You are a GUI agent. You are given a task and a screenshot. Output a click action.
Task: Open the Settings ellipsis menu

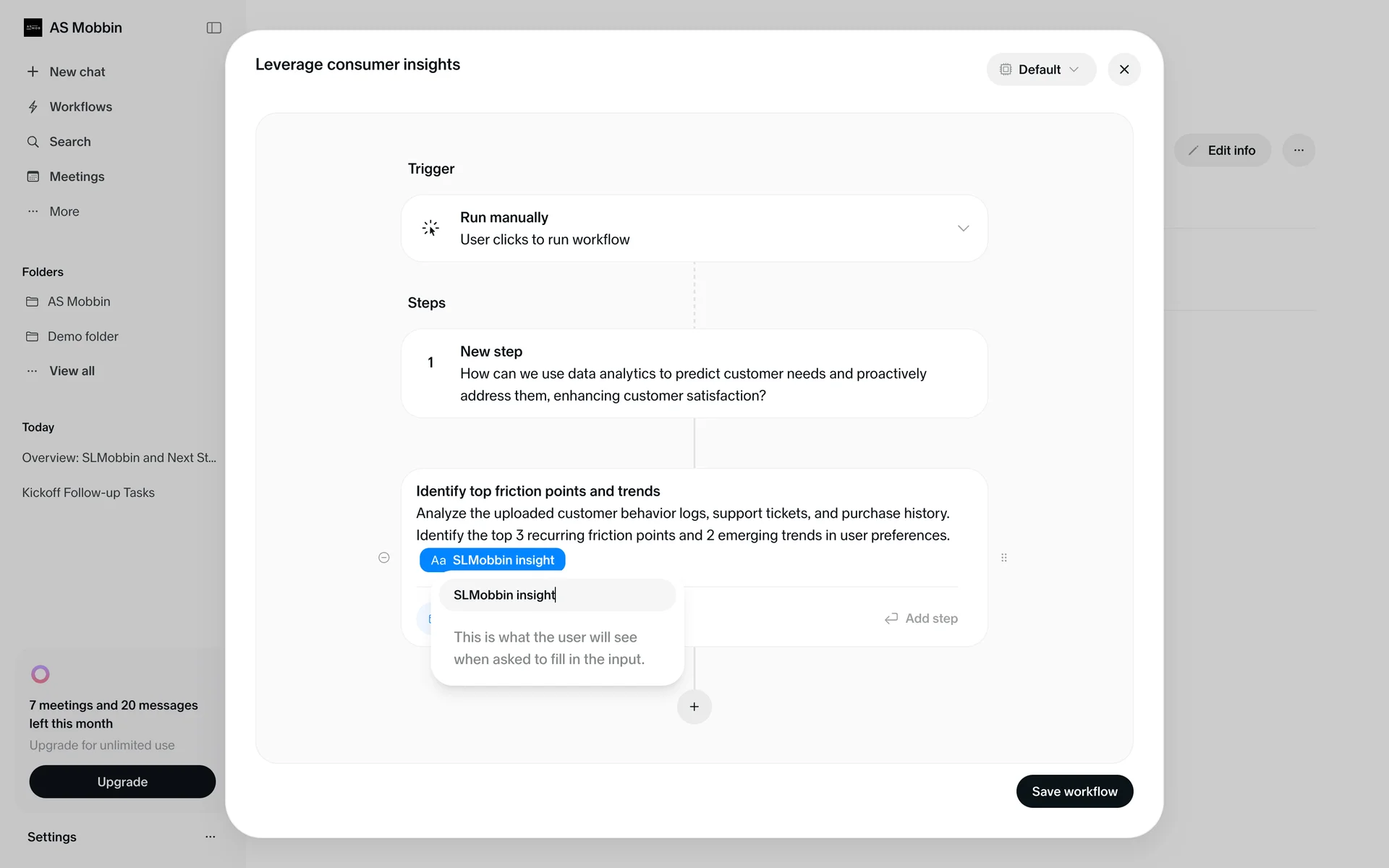(x=211, y=837)
